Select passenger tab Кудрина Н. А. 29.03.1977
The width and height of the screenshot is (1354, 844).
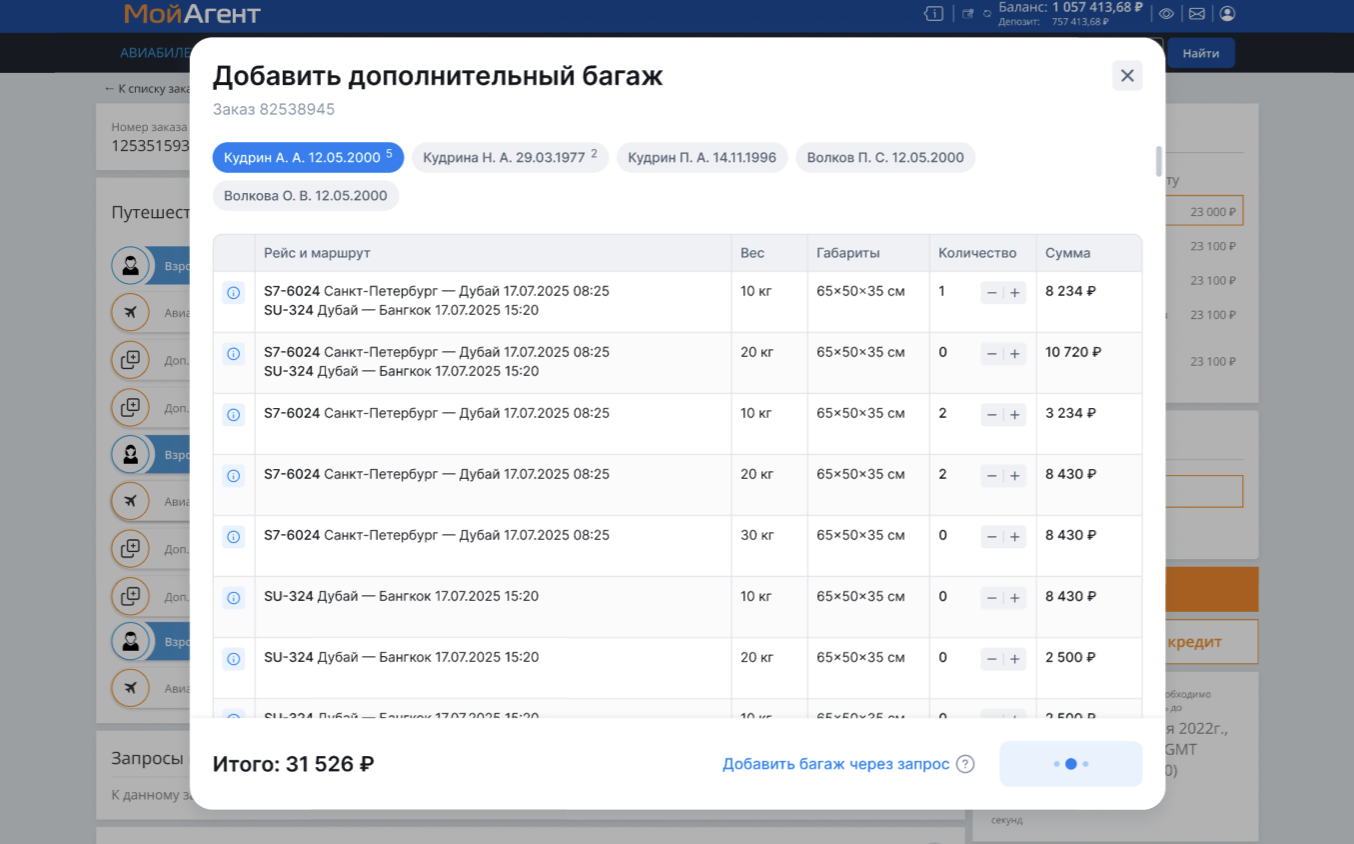click(510, 158)
